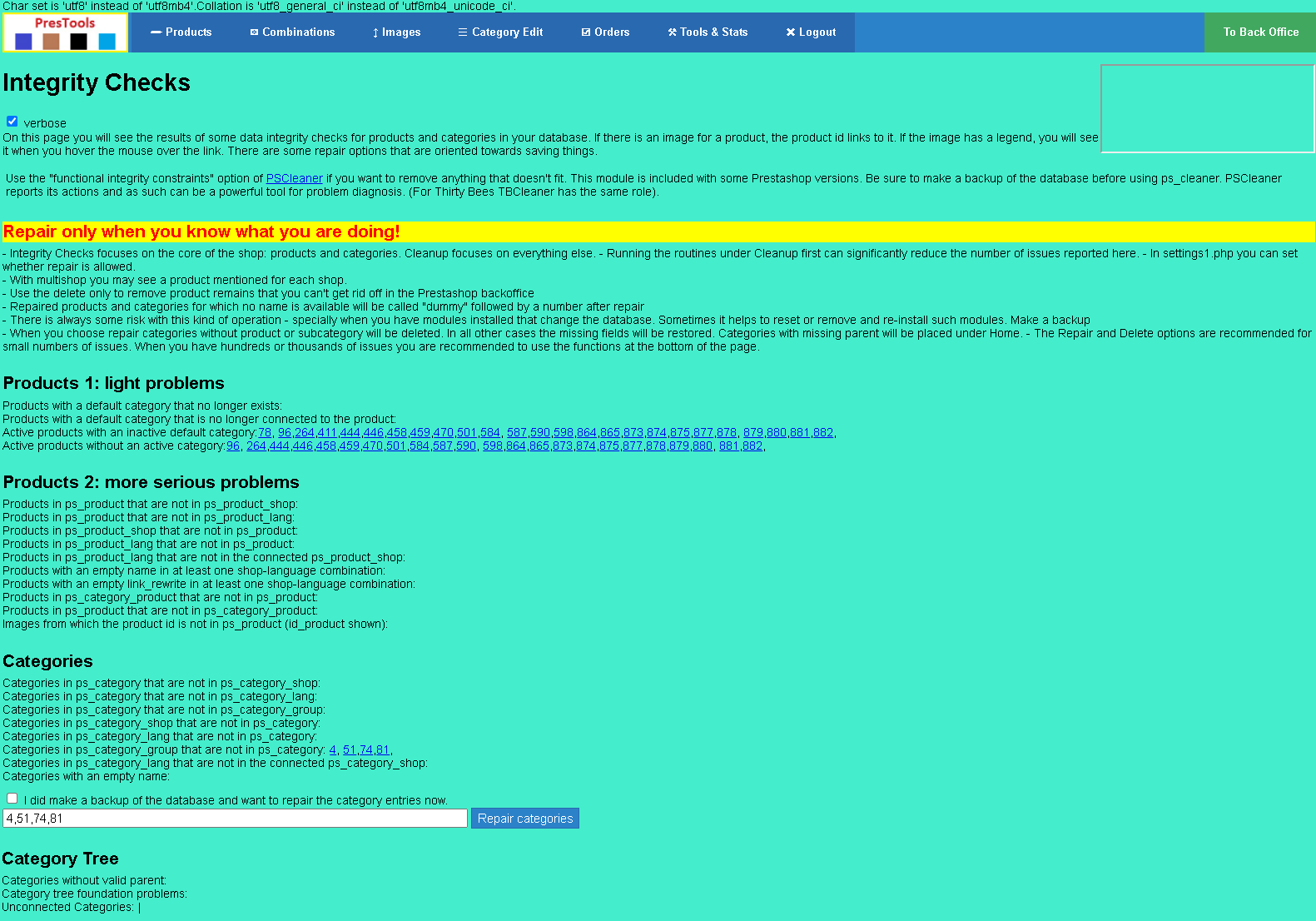The height and width of the screenshot is (921, 1316).
Task: Uncheck the verbose checkbox
Action: point(12,122)
